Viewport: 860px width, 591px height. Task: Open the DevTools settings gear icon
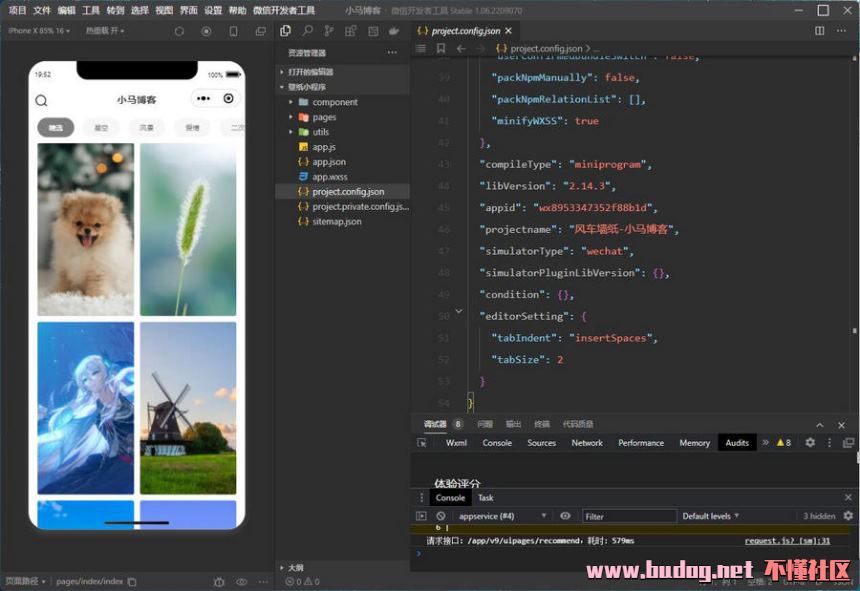click(810, 442)
